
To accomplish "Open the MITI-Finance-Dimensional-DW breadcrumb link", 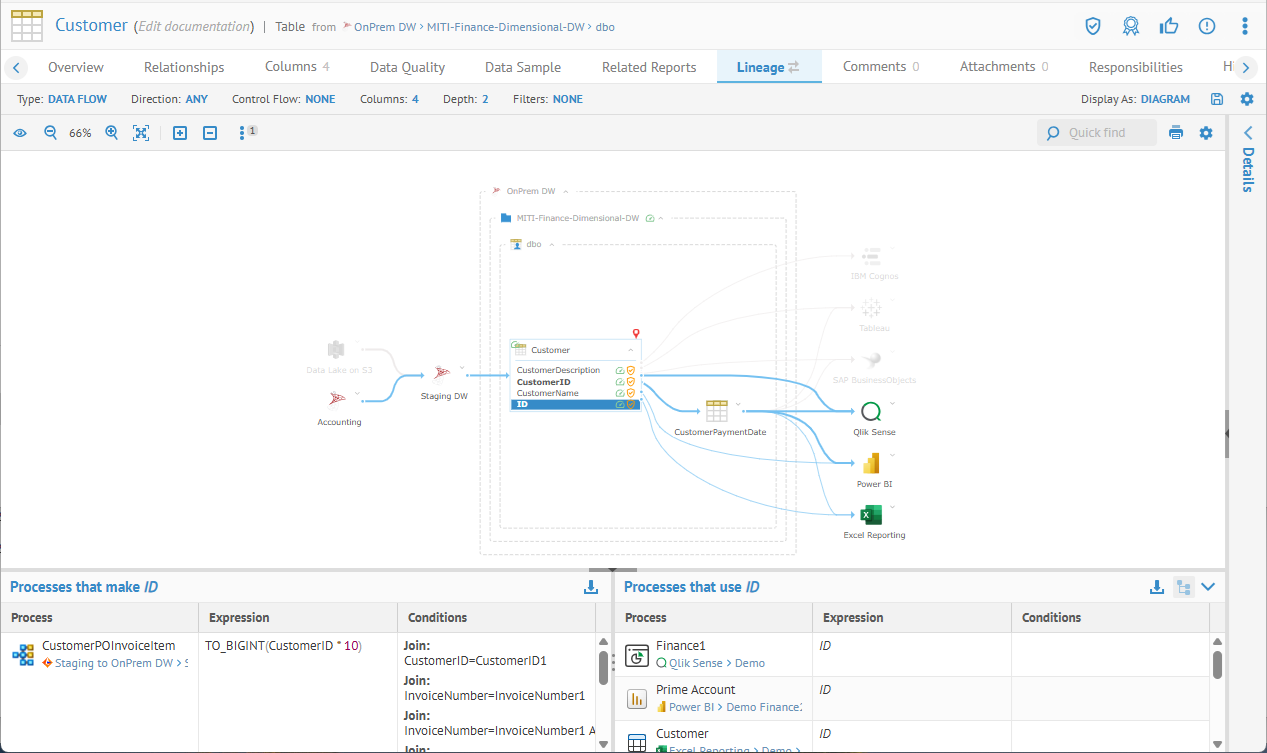I will pos(505,27).
